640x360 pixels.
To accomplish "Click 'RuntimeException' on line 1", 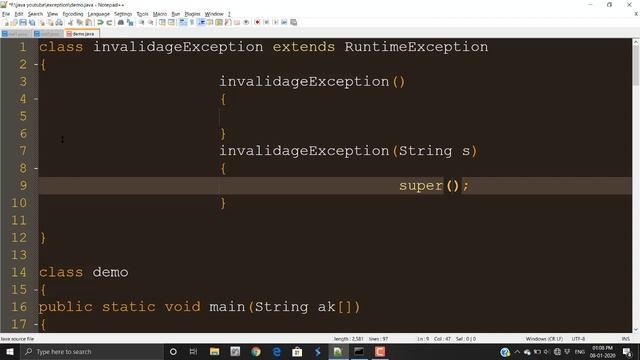I will [416, 47].
